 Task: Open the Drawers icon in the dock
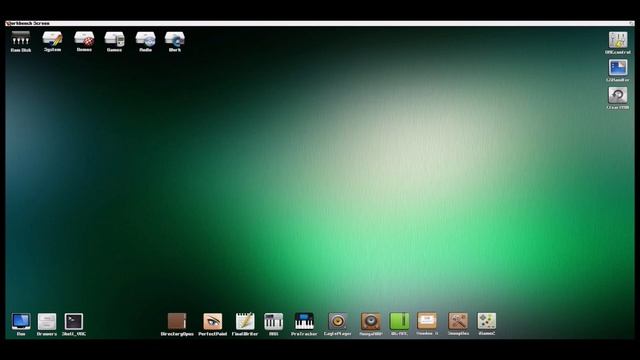coord(47,322)
